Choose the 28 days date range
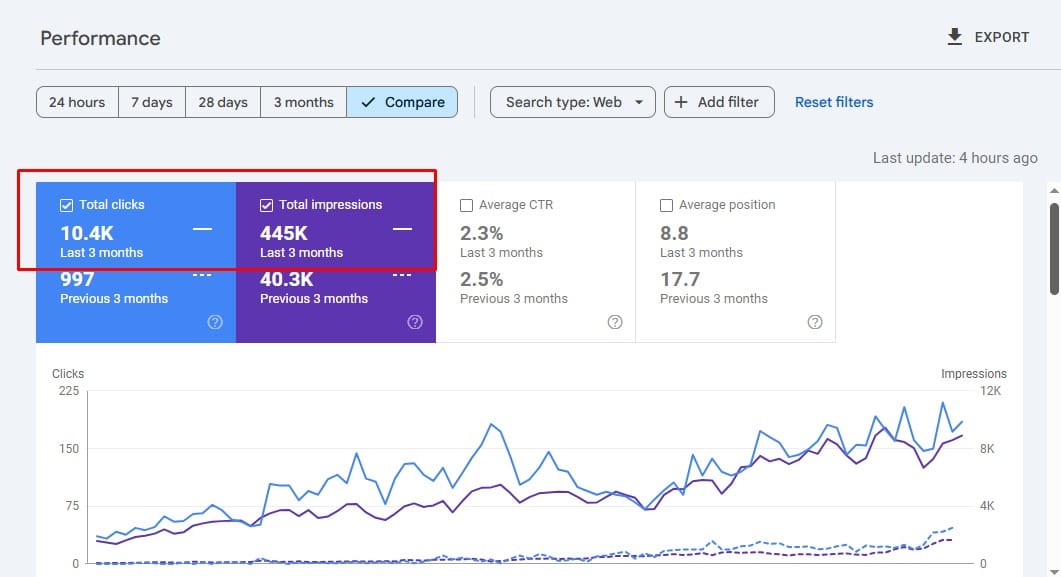 pyautogui.click(x=223, y=102)
